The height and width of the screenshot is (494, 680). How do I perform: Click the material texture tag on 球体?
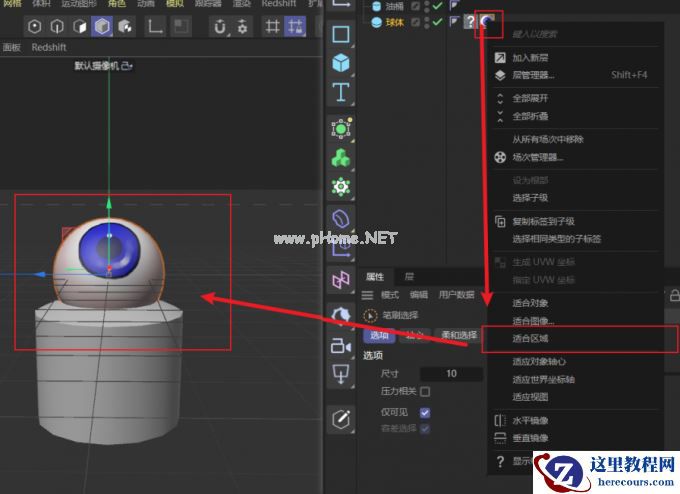pyautogui.click(x=487, y=21)
